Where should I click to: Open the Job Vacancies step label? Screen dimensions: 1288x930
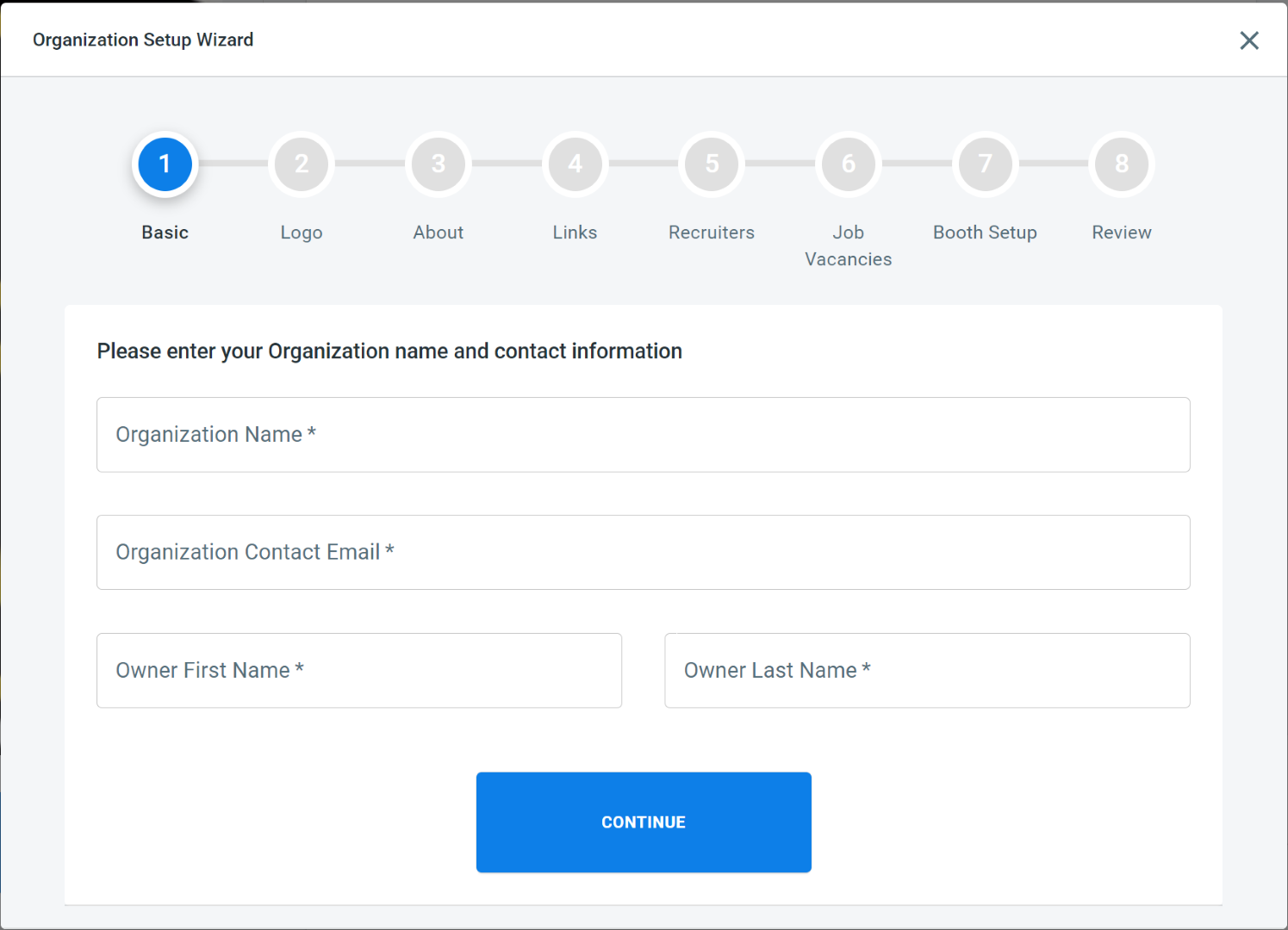(849, 246)
